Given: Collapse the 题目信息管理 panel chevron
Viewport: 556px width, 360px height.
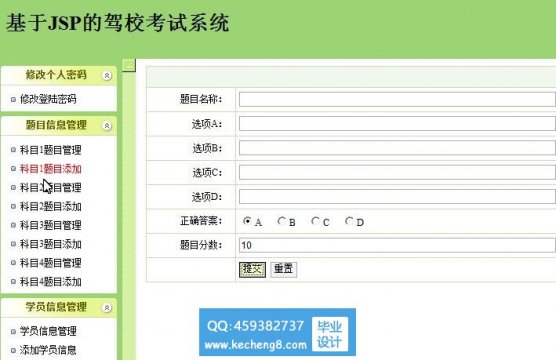Looking at the screenshot, I should [x=107, y=126].
